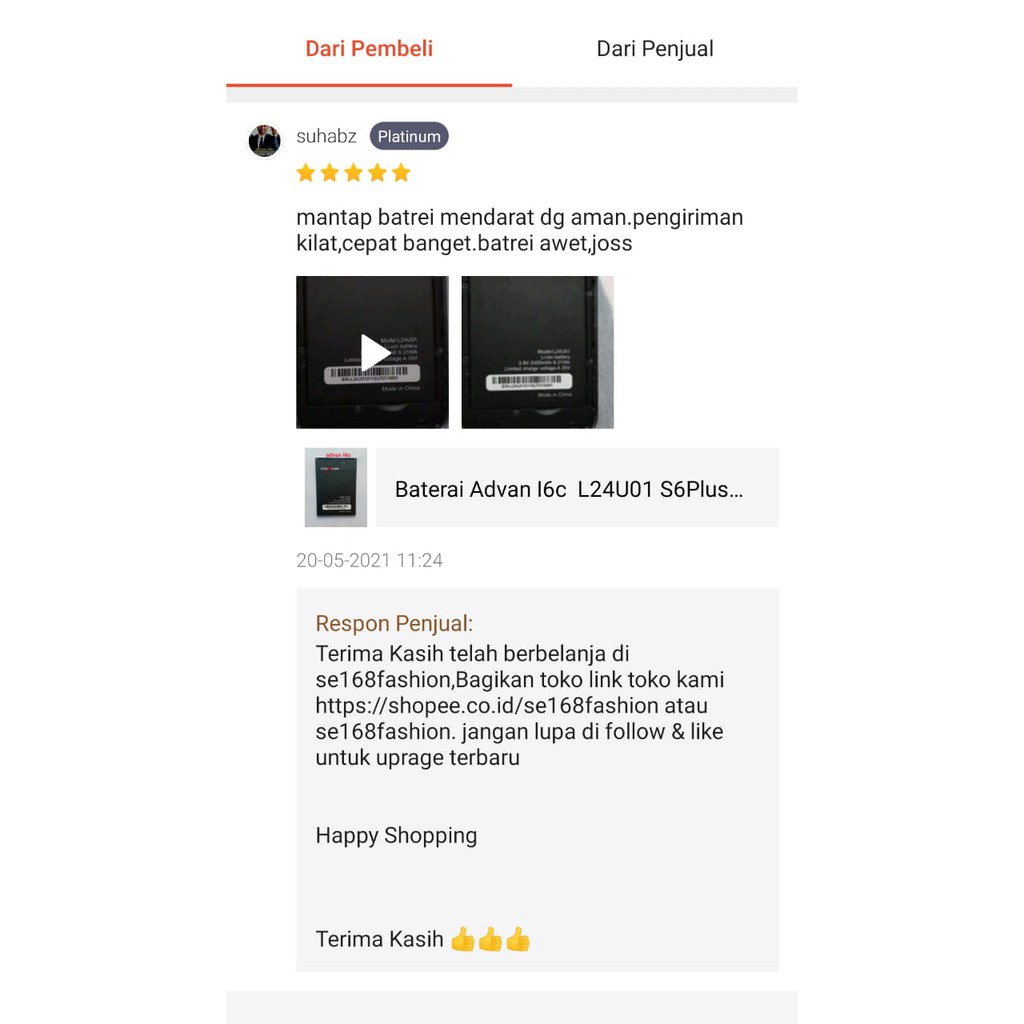Click the Respon Penjual heading
The height and width of the screenshot is (1024, 1024).
pos(394,623)
